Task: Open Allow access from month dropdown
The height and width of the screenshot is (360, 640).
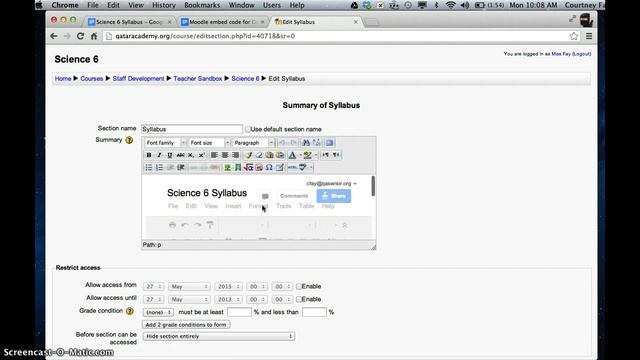Action: [189, 287]
